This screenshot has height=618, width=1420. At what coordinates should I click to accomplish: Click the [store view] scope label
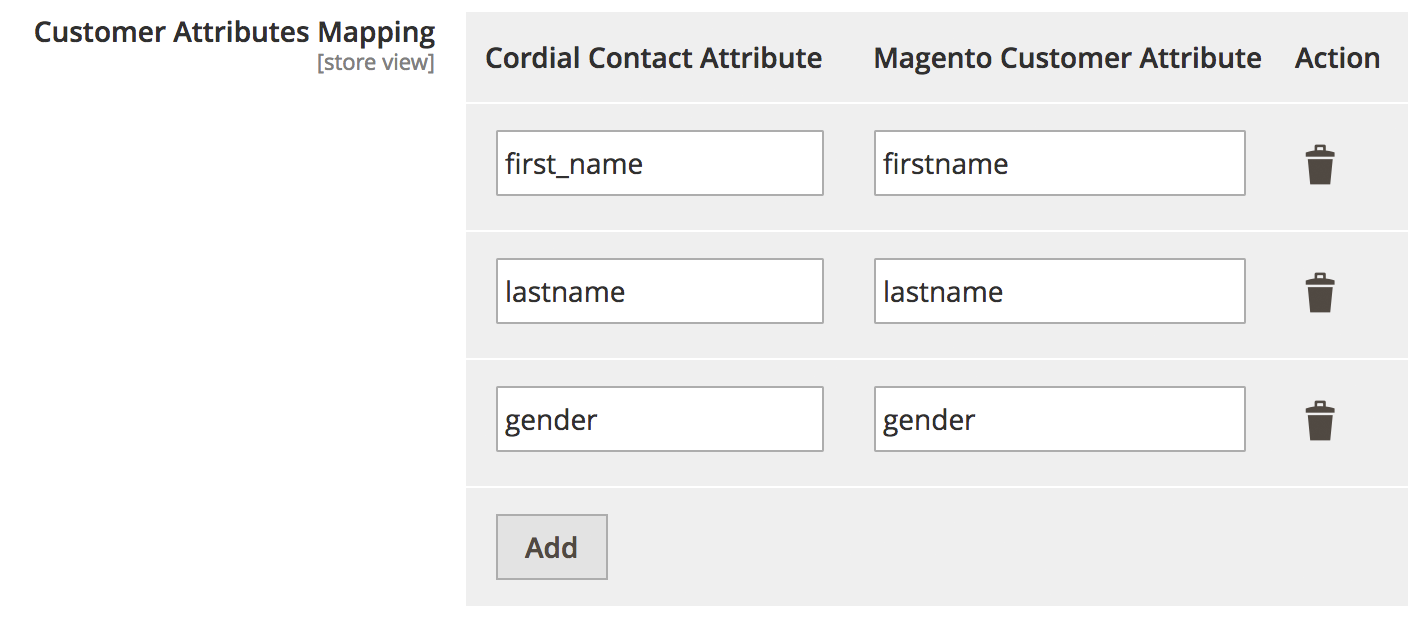click(376, 63)
